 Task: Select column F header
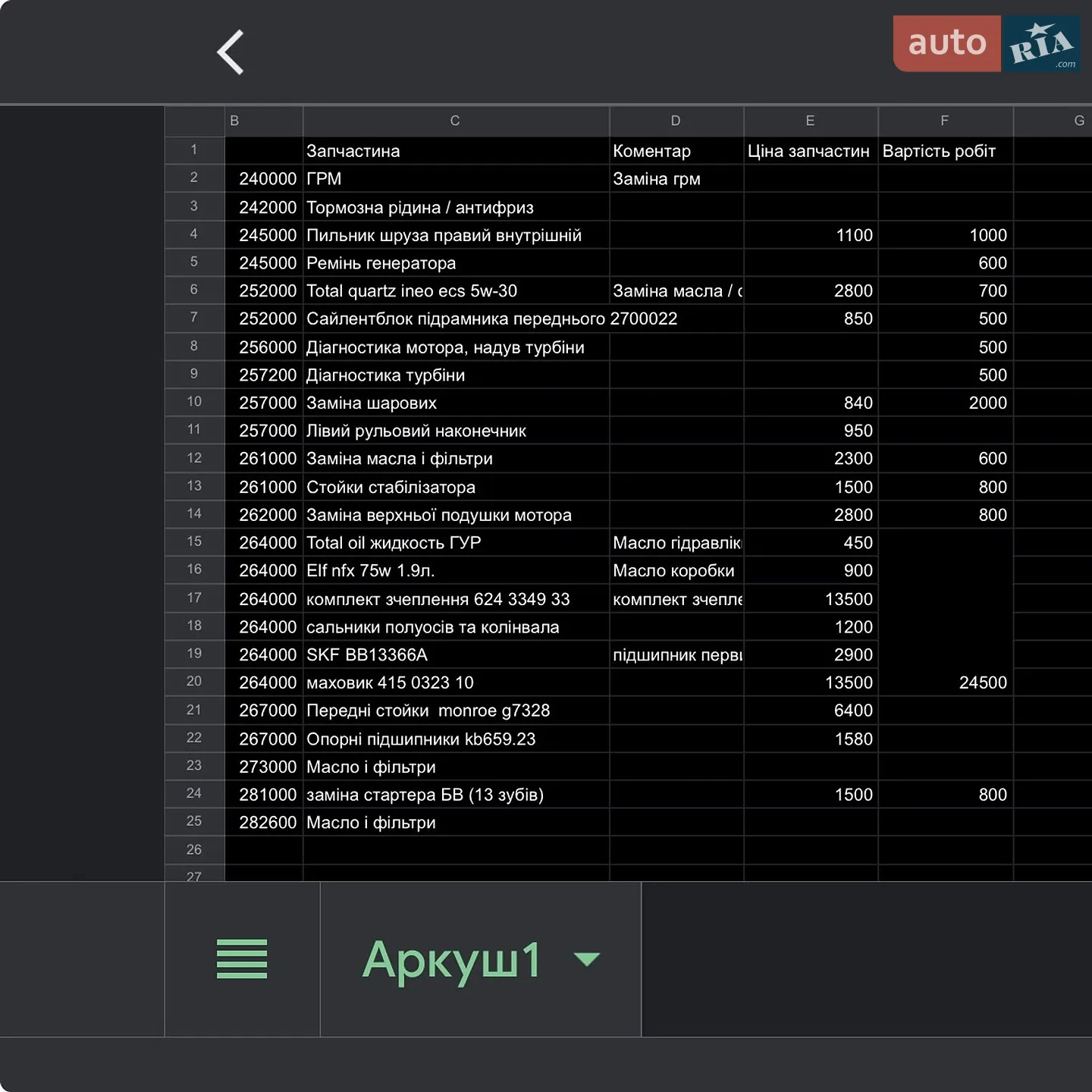coord(945,121)
